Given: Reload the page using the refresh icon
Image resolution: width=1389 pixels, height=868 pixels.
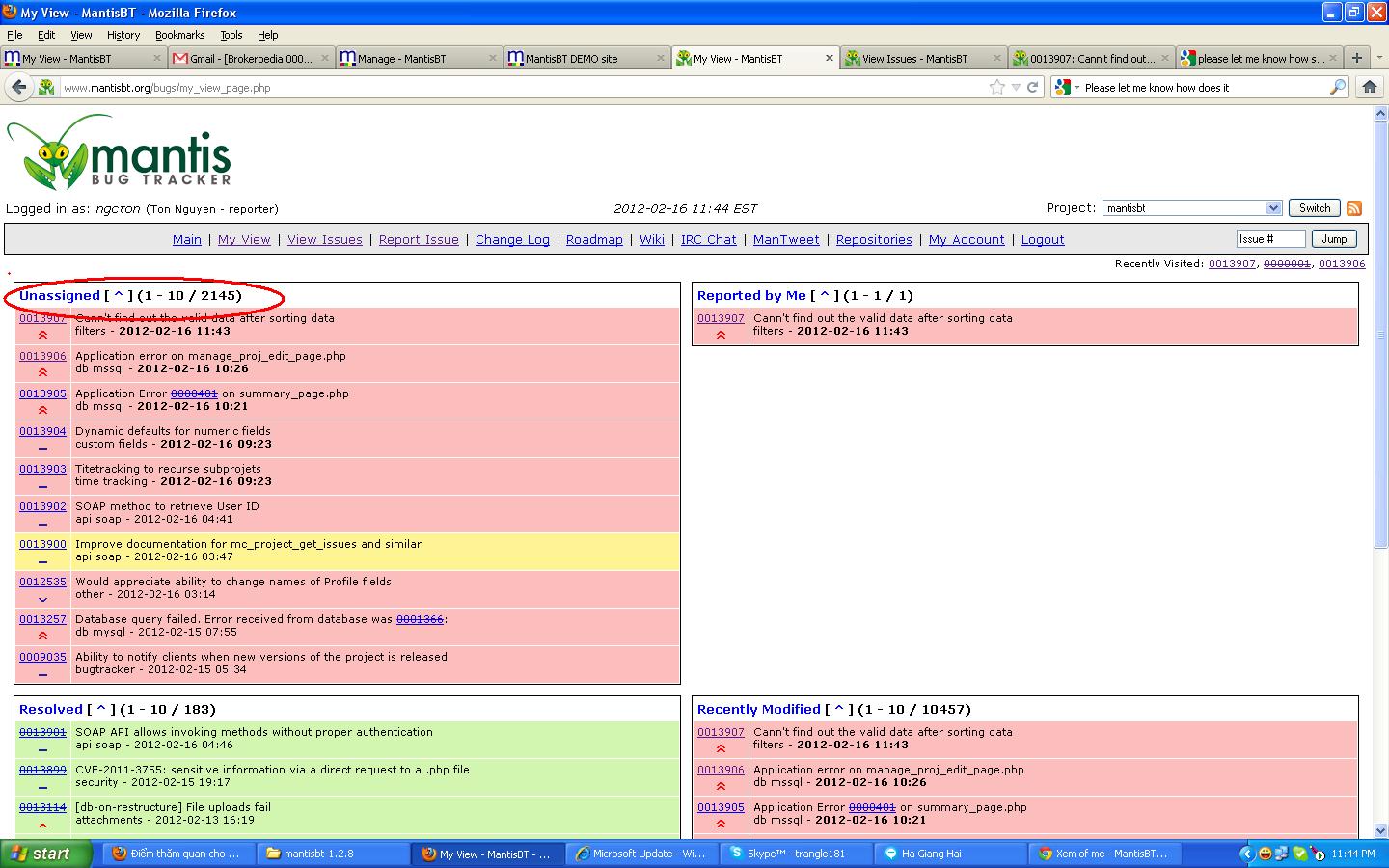Looking at the screenshot, I should (x=1032, y=87).
